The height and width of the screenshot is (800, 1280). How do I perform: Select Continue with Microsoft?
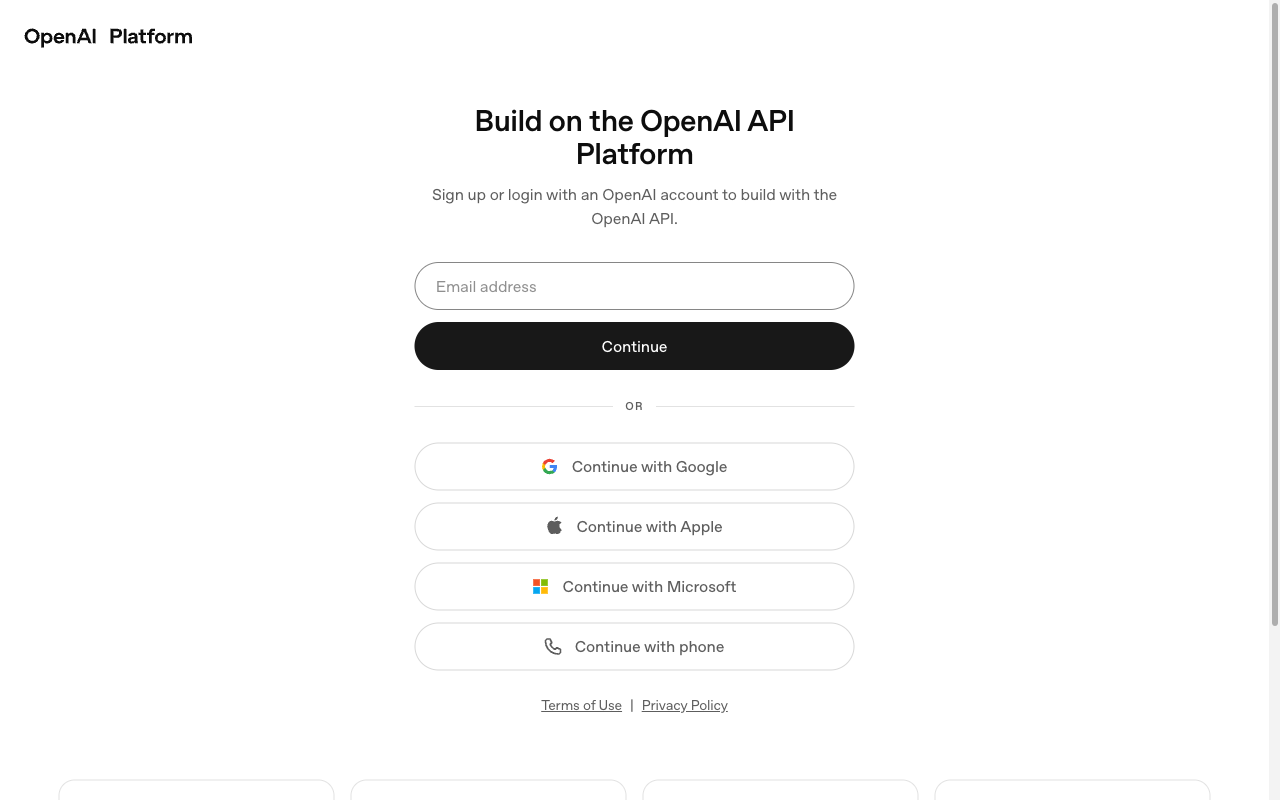634,586
